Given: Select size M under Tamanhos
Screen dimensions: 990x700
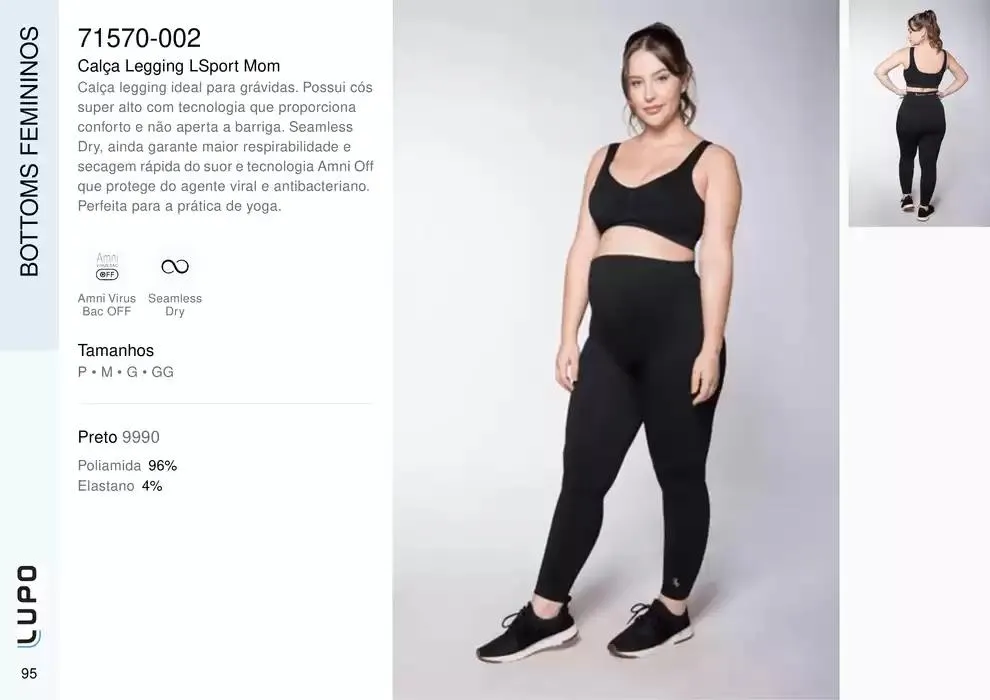Looking at the screenshot, I should click(x=107, y=372).
